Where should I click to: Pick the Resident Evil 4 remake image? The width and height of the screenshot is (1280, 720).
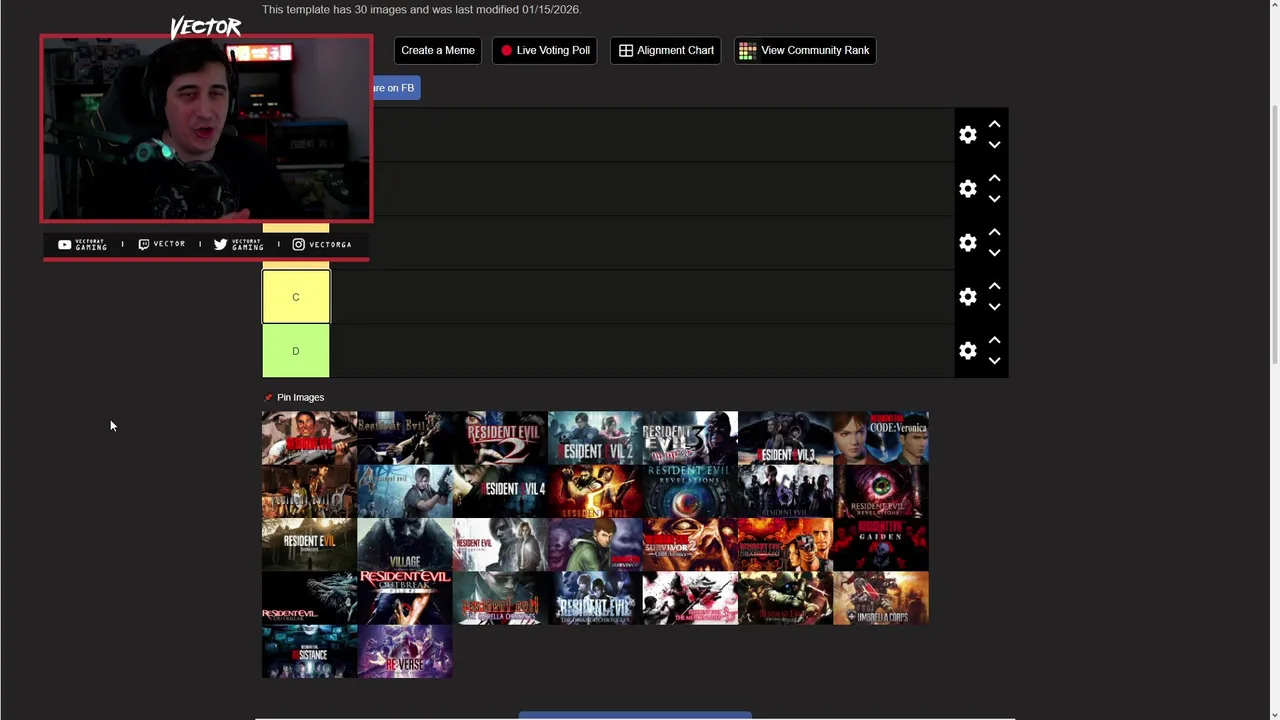[x=500, y=491]
